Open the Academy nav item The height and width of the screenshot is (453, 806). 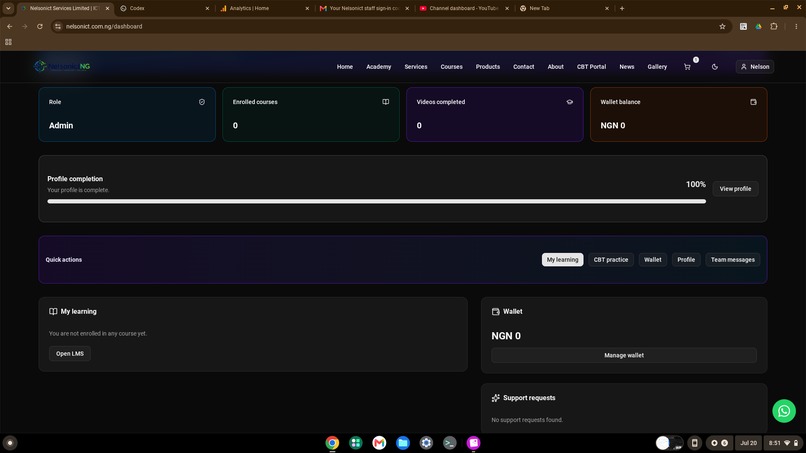378,67
